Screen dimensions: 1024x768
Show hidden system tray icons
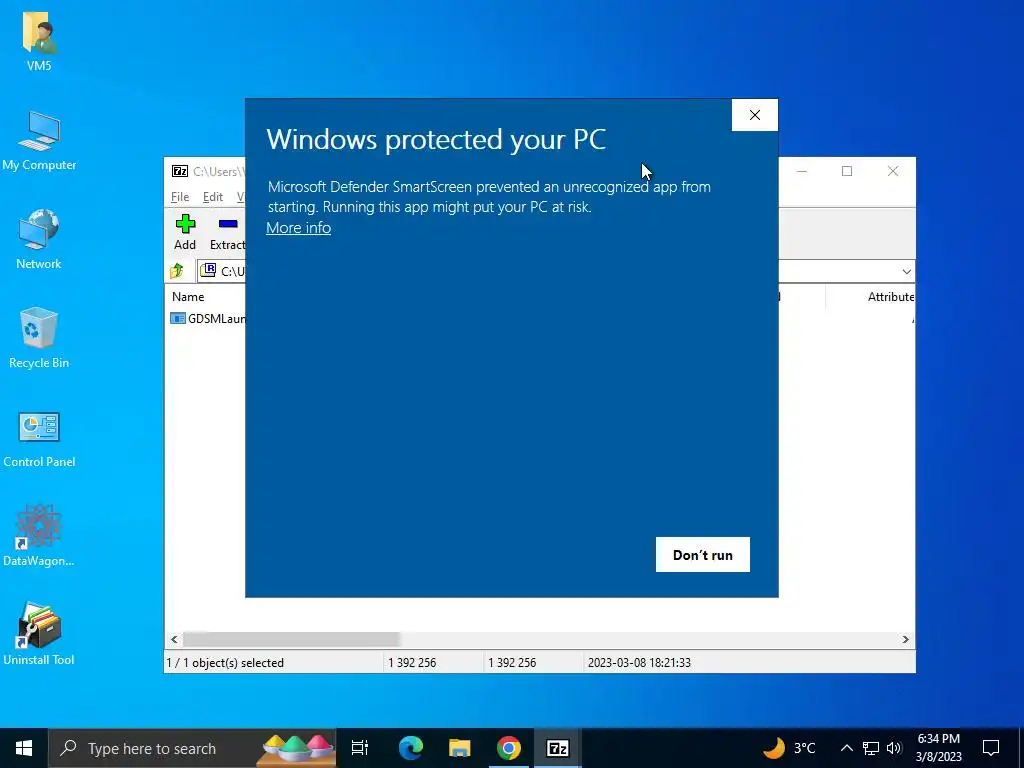[x=846, y=748]
